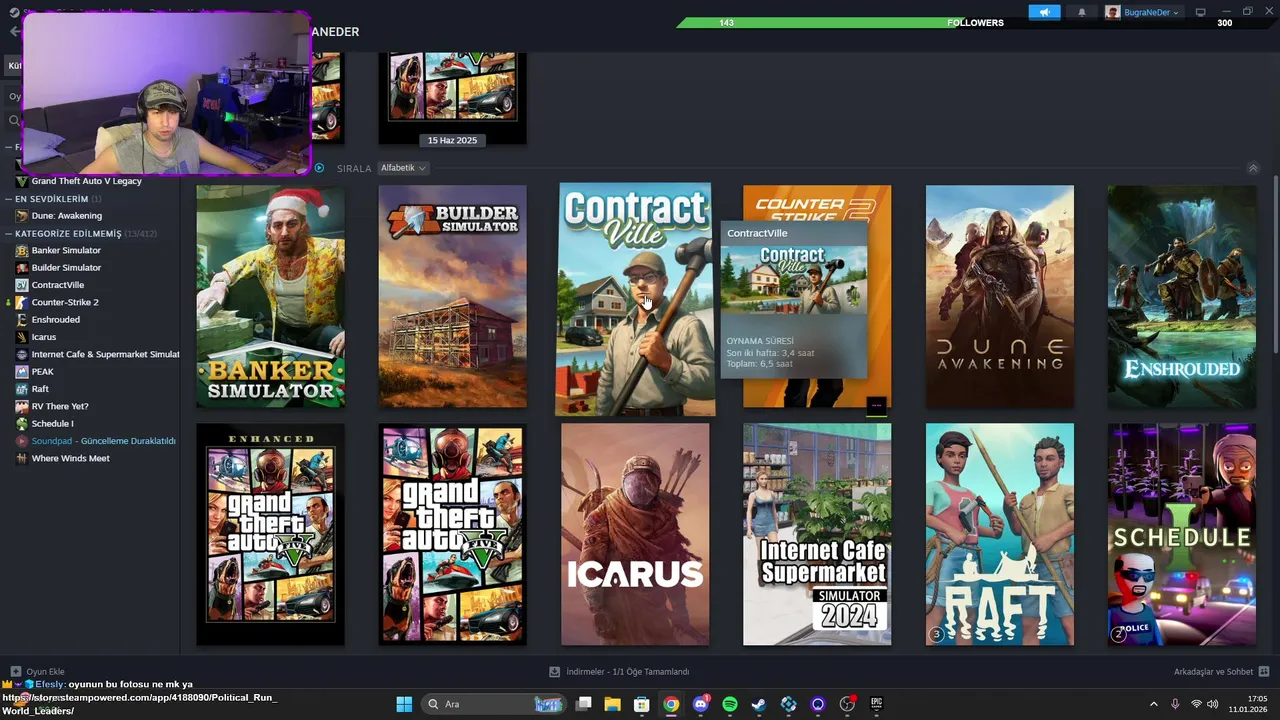Viewport: 1280px width, 720px height.
Task: Open Dune Awakening game cover
Action: (1000, 296)
